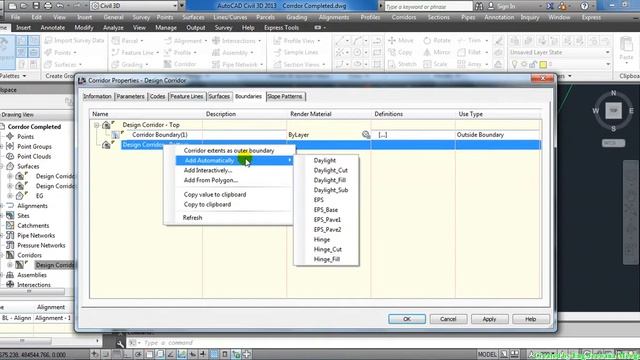Click the render material picker icon beside ByLayer
Screen dimensions: 640x360
pyautogui.click(x=366, y=135)
